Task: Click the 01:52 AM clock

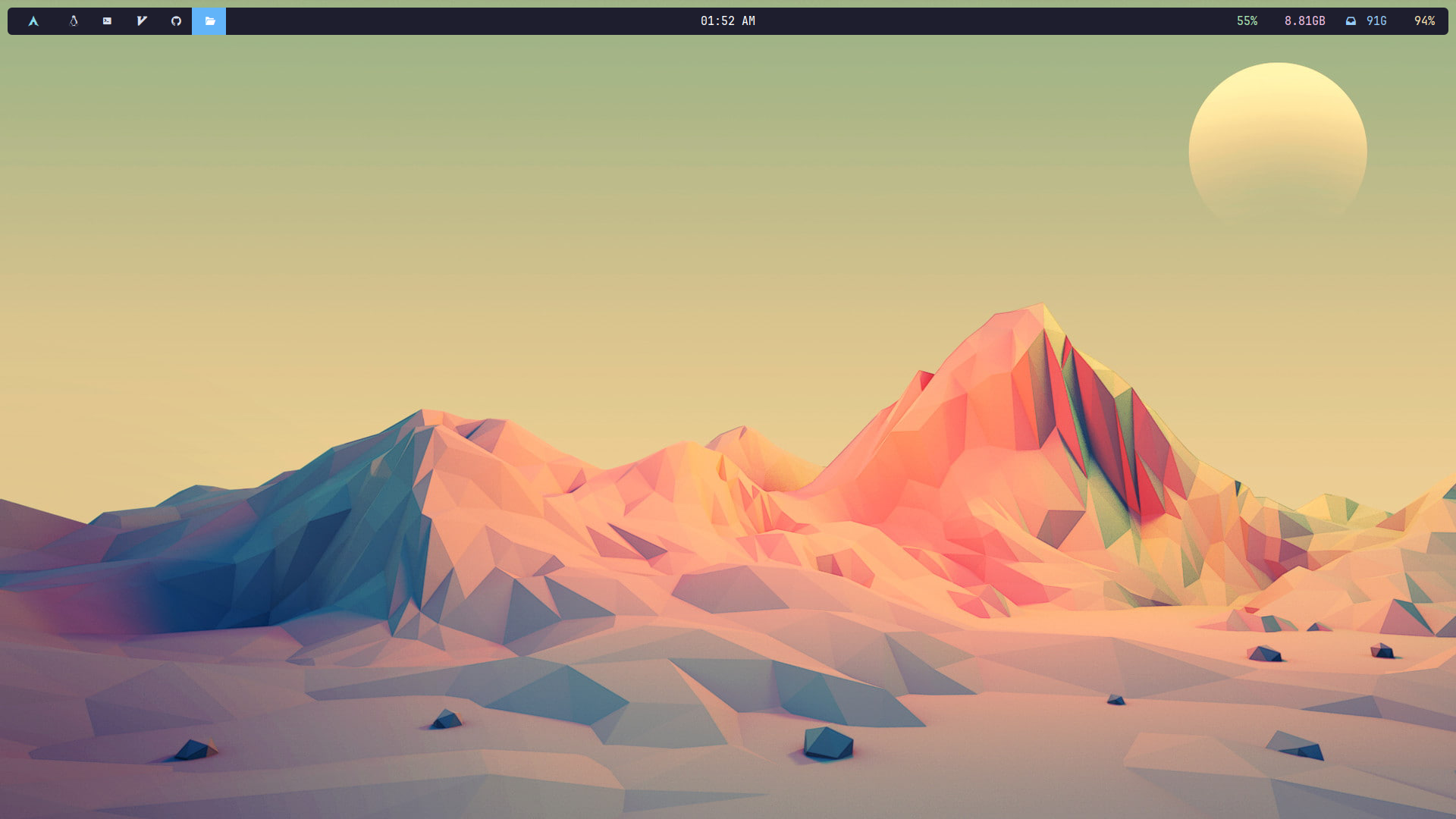Action: [727, 21]
